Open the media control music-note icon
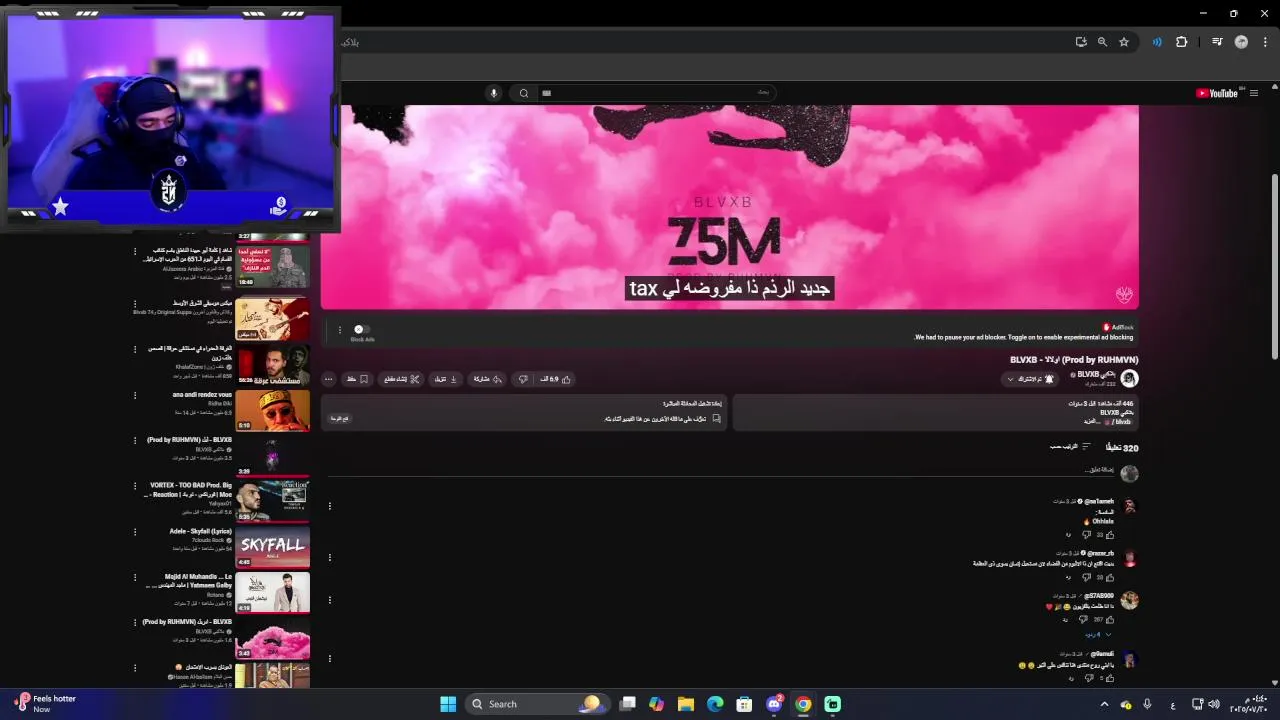 click(x=1217, y=42)
